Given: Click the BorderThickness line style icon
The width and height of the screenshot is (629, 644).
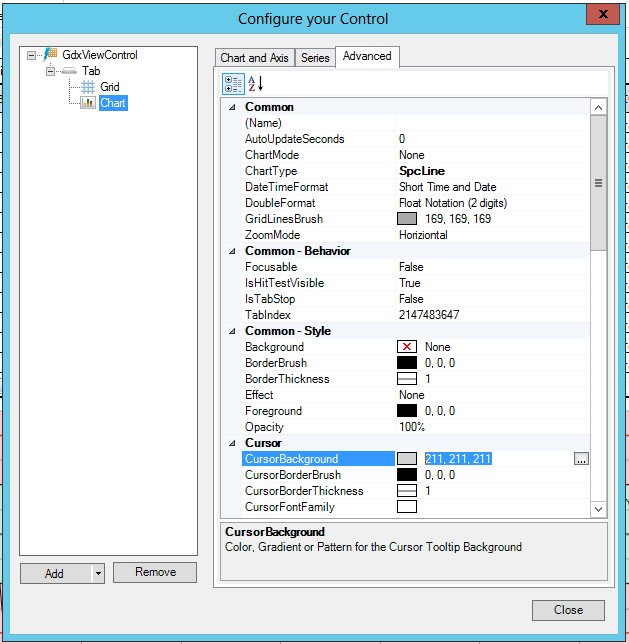Looking at the screenshot, I should [406, 379].
